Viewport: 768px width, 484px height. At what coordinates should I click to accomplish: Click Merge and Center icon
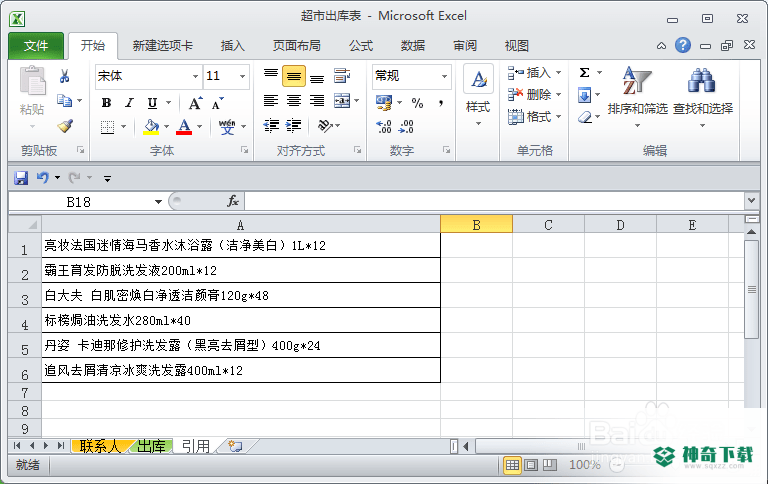(x=342, y=101)
